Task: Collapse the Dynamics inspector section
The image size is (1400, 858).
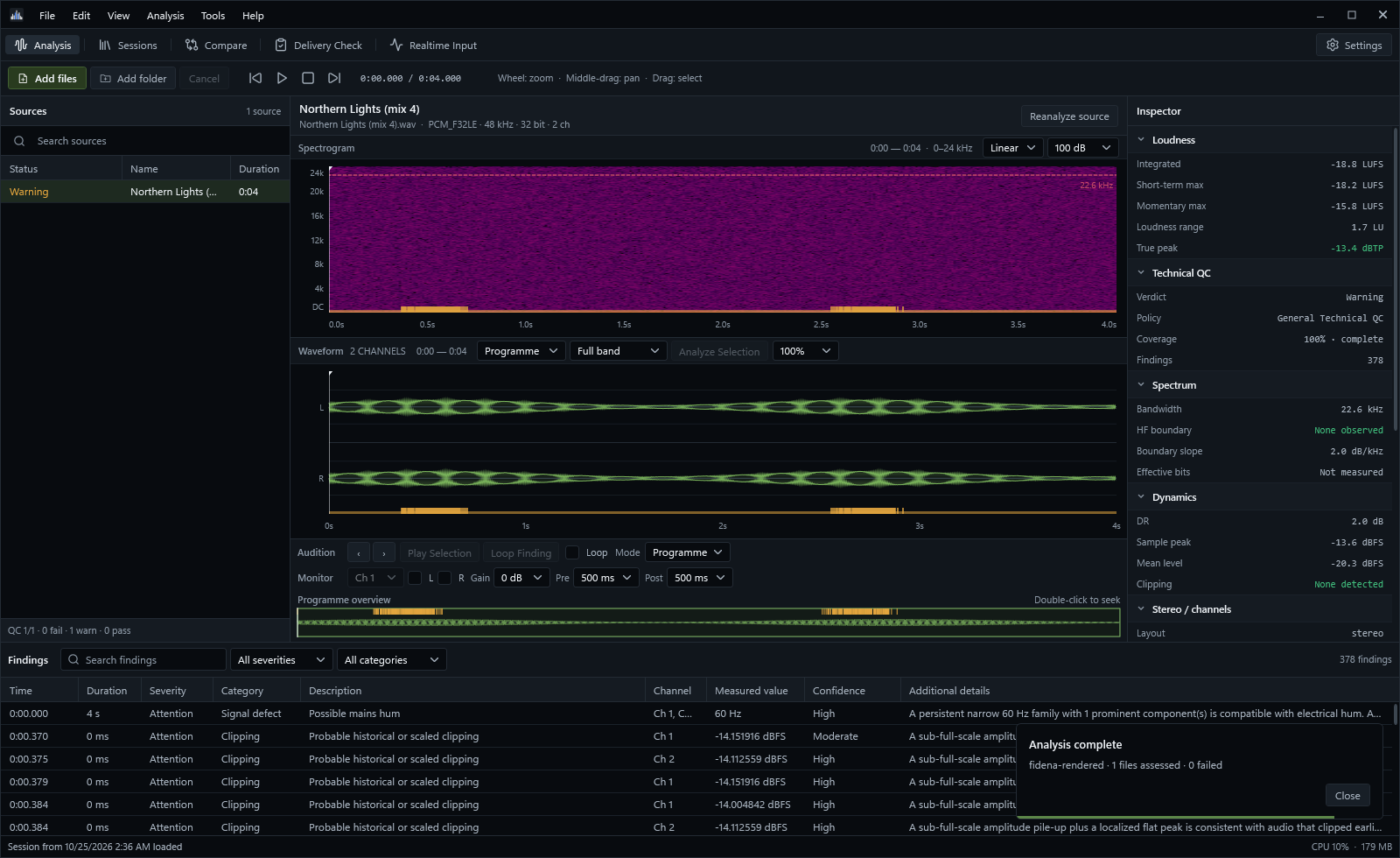Action: coord(1141,496)
